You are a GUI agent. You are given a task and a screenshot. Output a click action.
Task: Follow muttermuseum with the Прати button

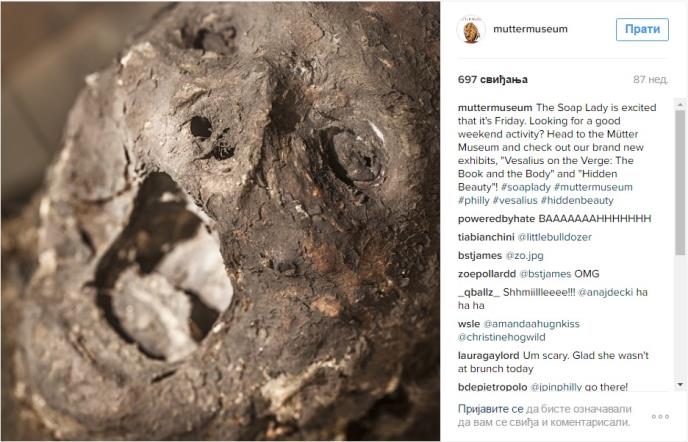(x=642, y=29)
